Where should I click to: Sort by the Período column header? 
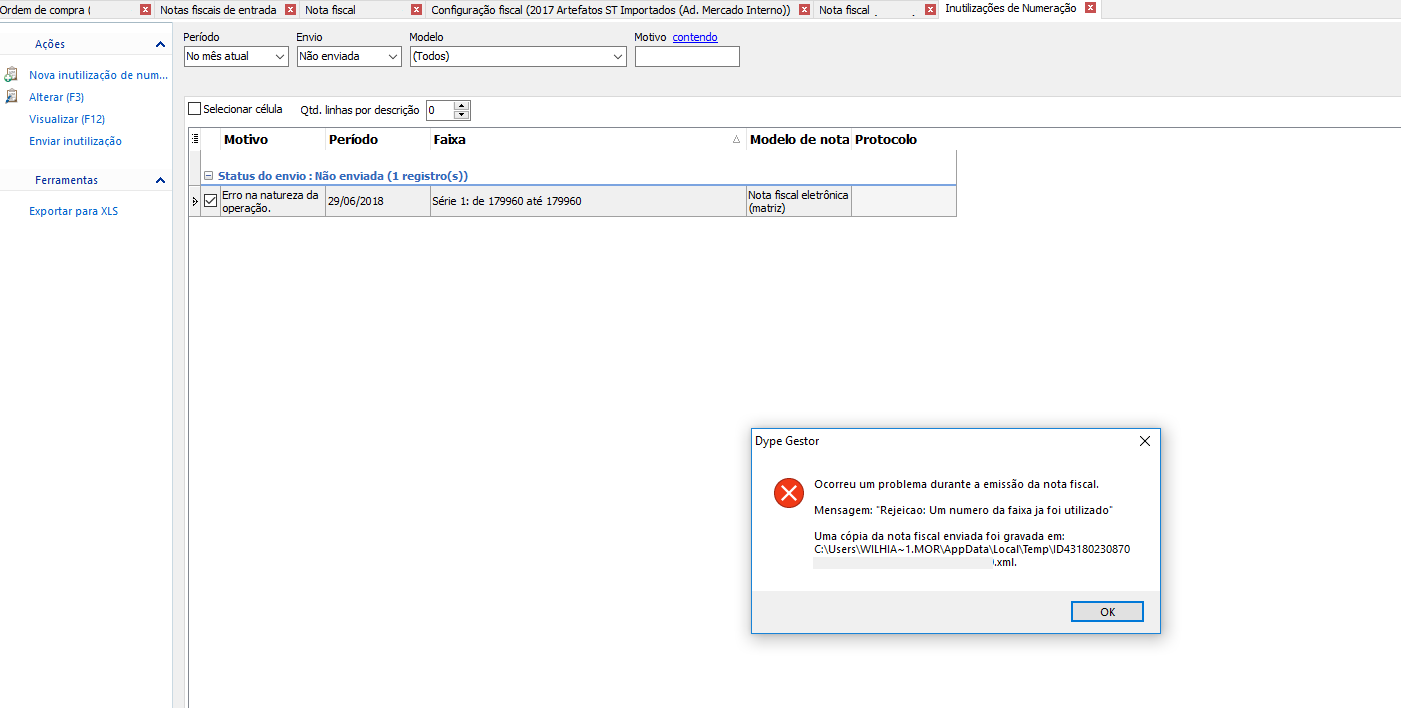378,139
